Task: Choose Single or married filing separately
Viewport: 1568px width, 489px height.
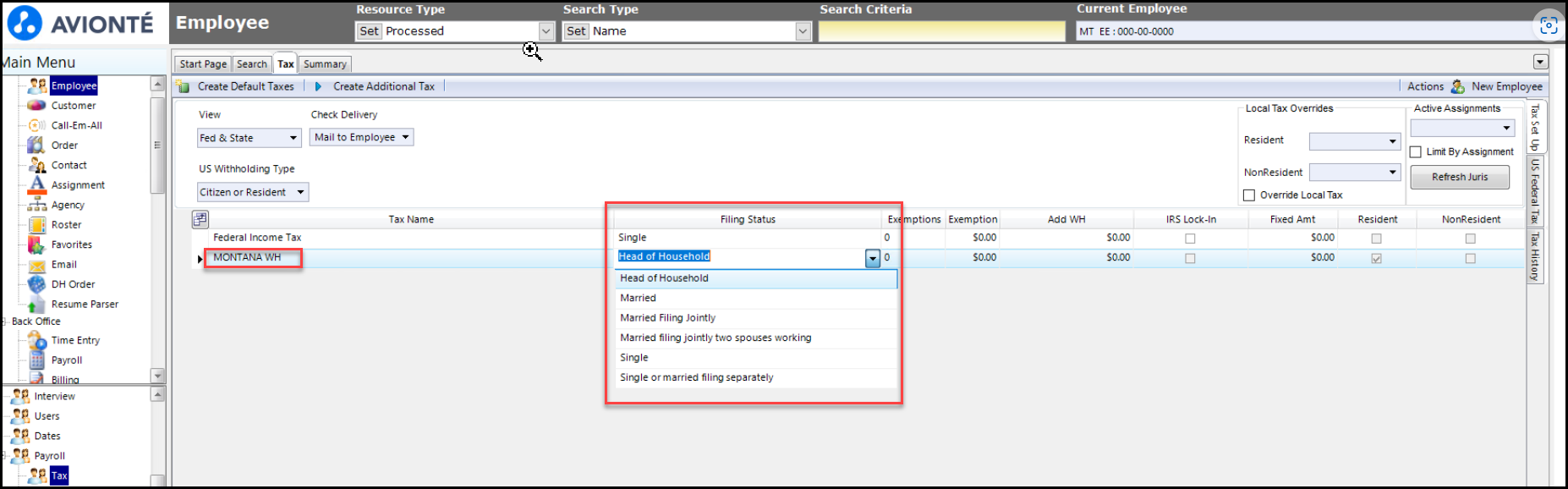Action: (755, 377)
